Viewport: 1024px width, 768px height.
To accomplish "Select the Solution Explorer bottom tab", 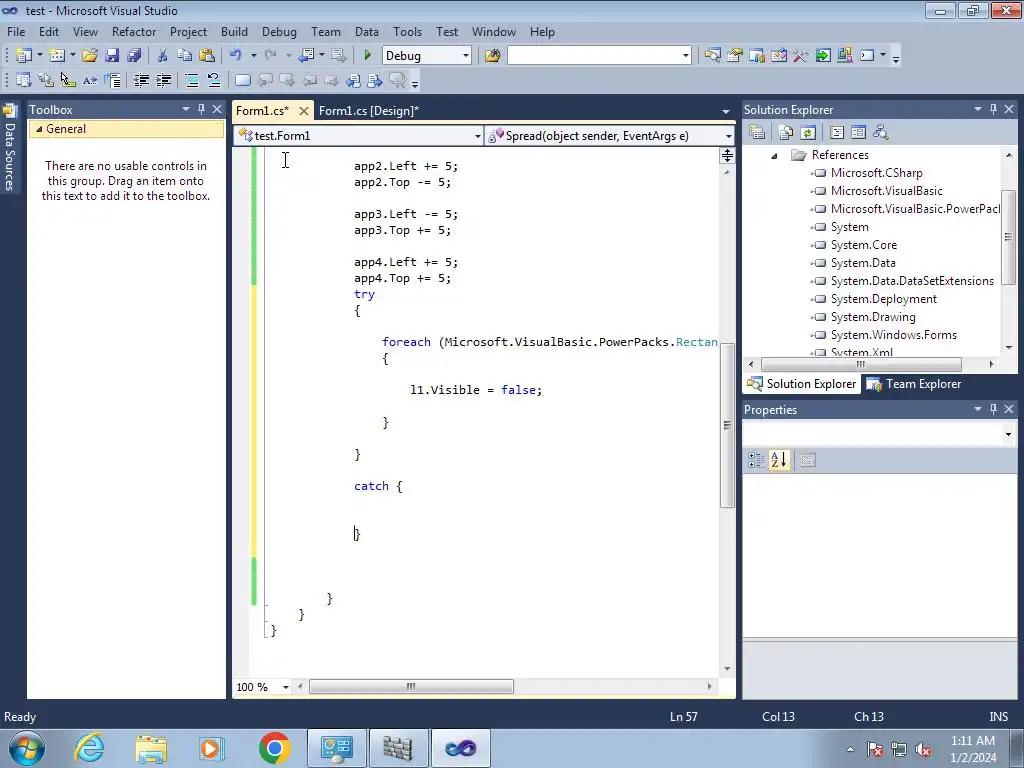I will [x=802, y=384].
